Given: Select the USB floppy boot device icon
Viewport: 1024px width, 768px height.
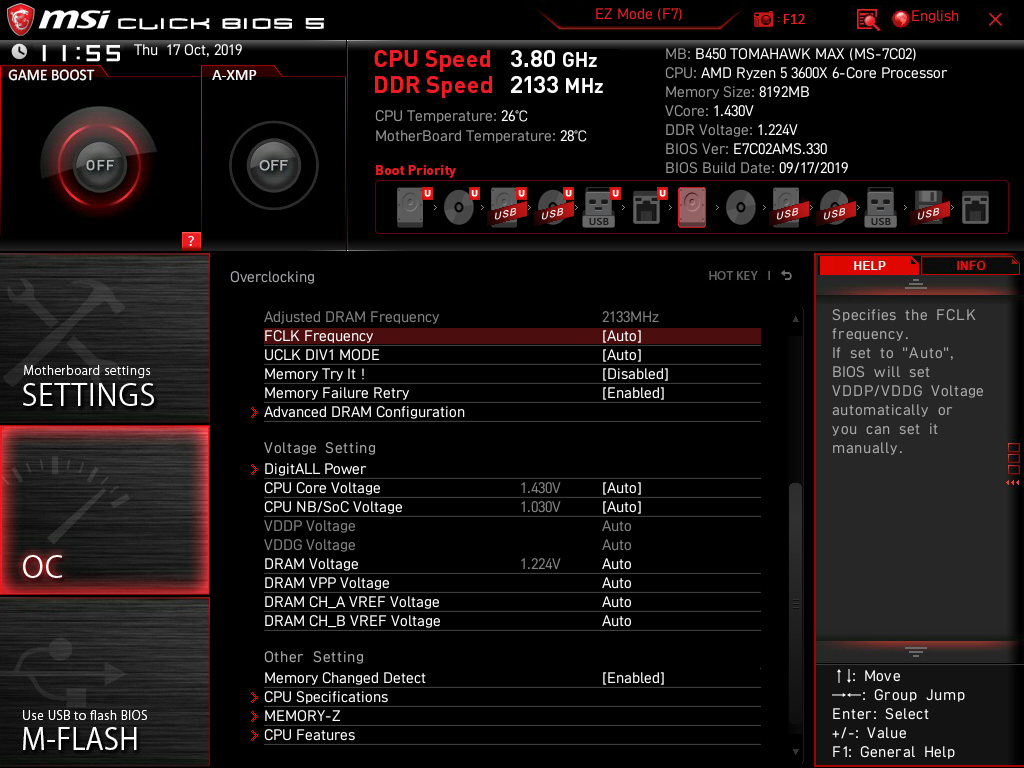Looking at the screenshot, I should [929, 208].
